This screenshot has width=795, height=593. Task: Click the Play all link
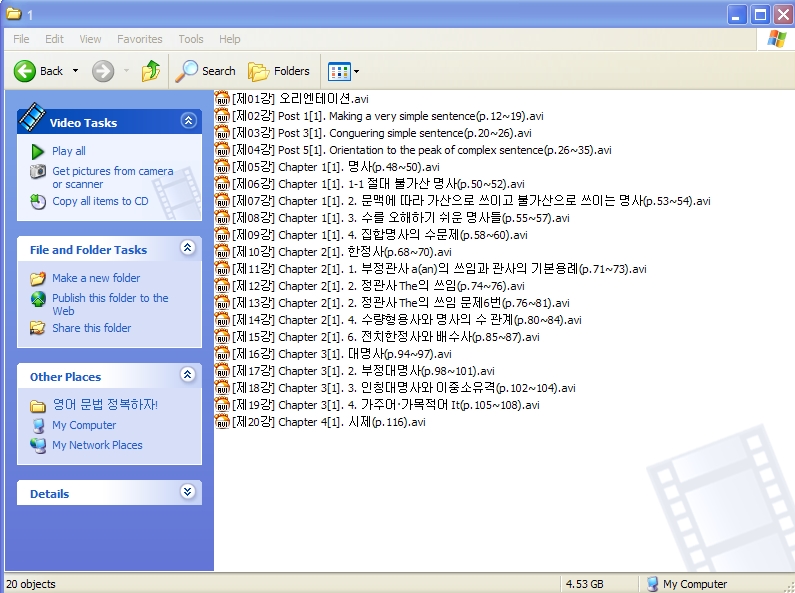[x=68, y=151]
